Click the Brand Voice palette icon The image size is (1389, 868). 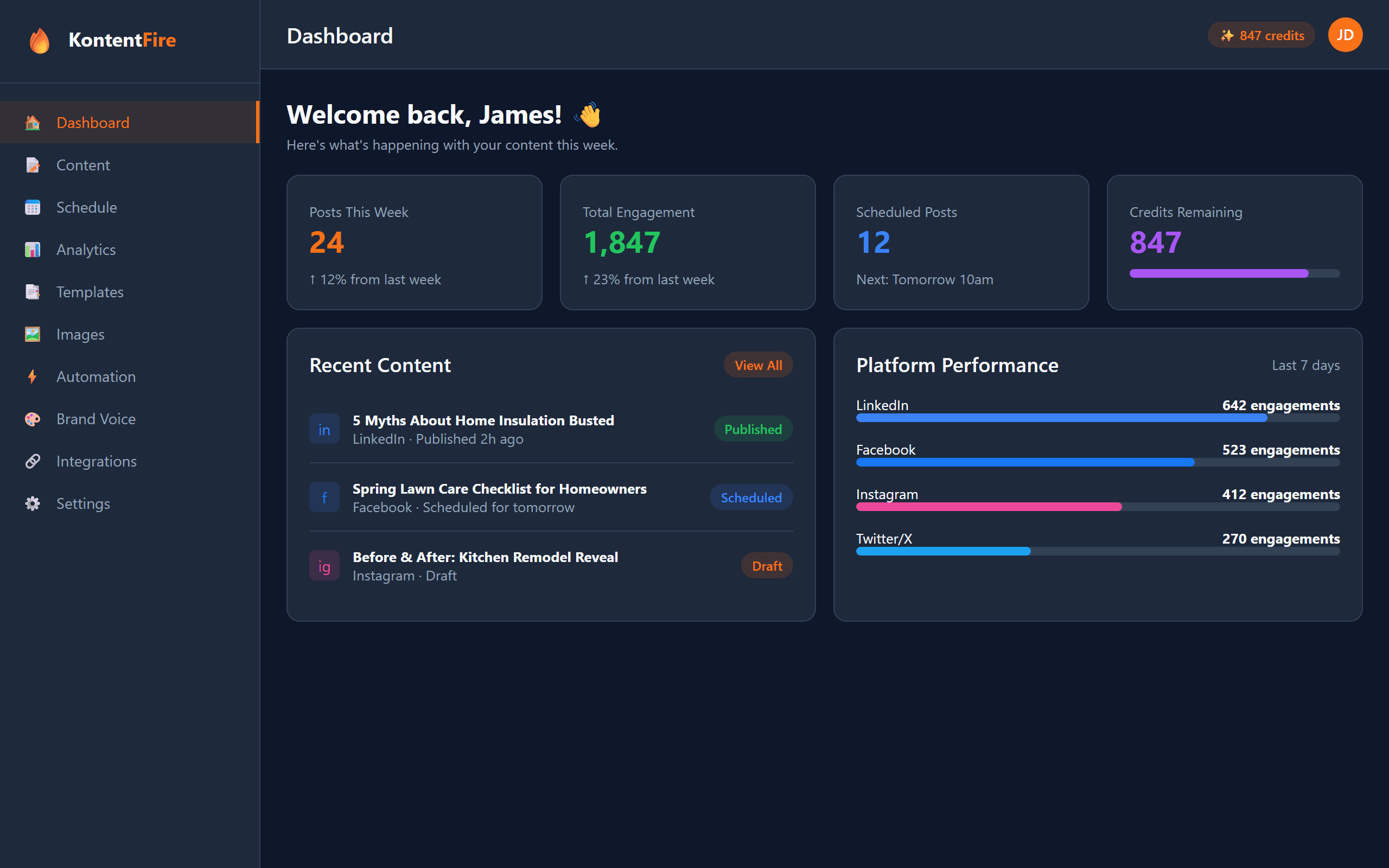(x=33, y=418)
